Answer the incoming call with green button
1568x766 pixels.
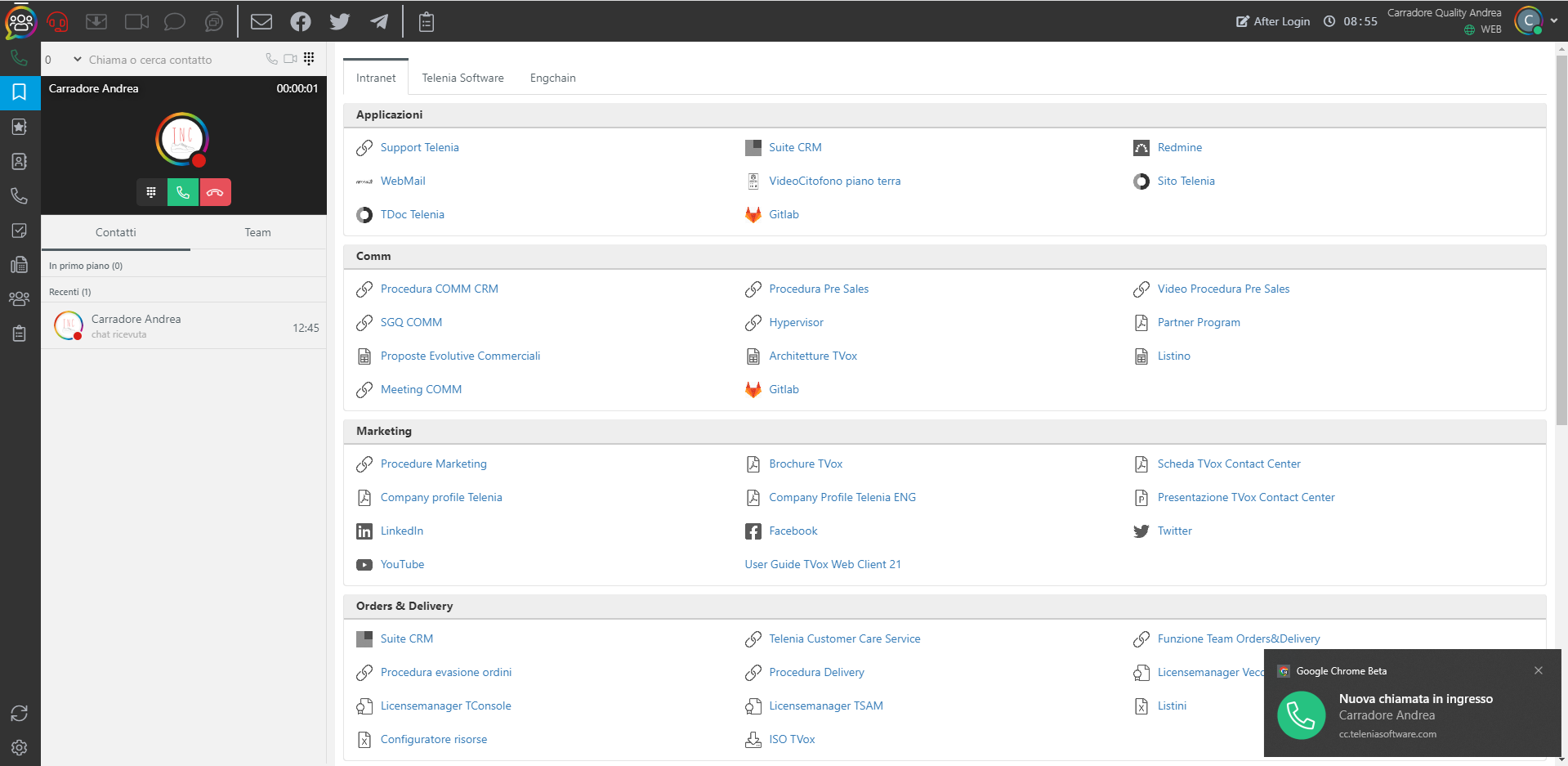(183, 192)
